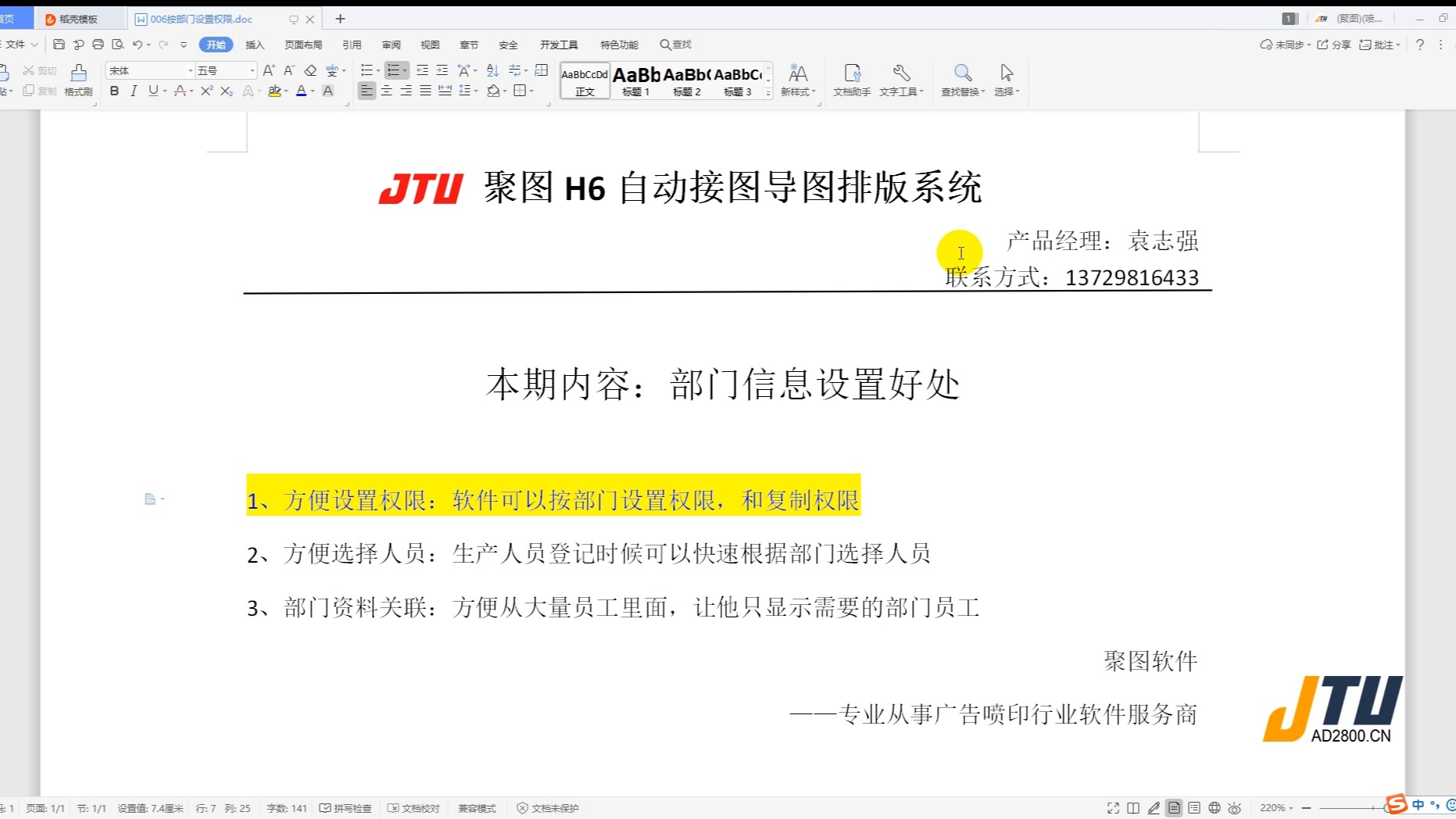Apply yellow text highlight color

(274, 91)
